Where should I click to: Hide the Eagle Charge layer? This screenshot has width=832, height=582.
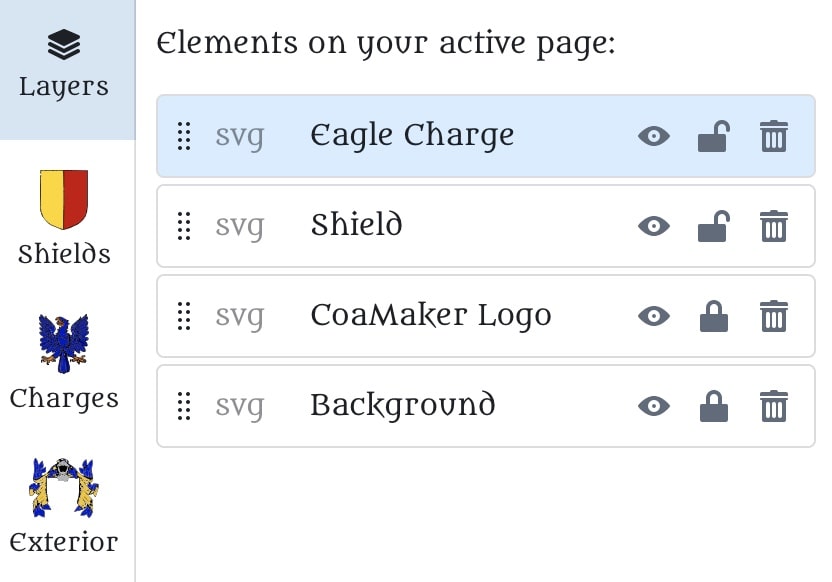tap(654, 136)
